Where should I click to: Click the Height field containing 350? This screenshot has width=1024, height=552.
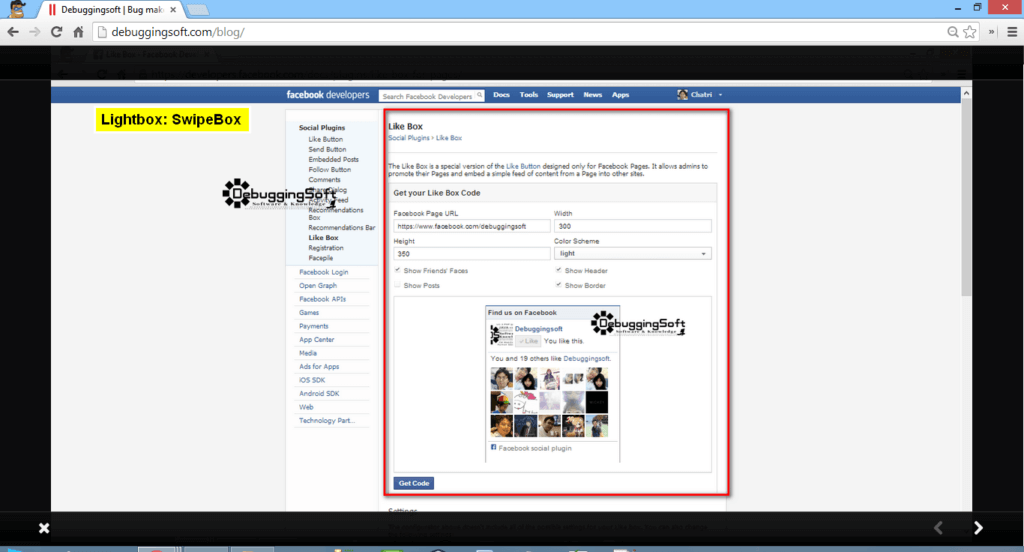(472, 254)
